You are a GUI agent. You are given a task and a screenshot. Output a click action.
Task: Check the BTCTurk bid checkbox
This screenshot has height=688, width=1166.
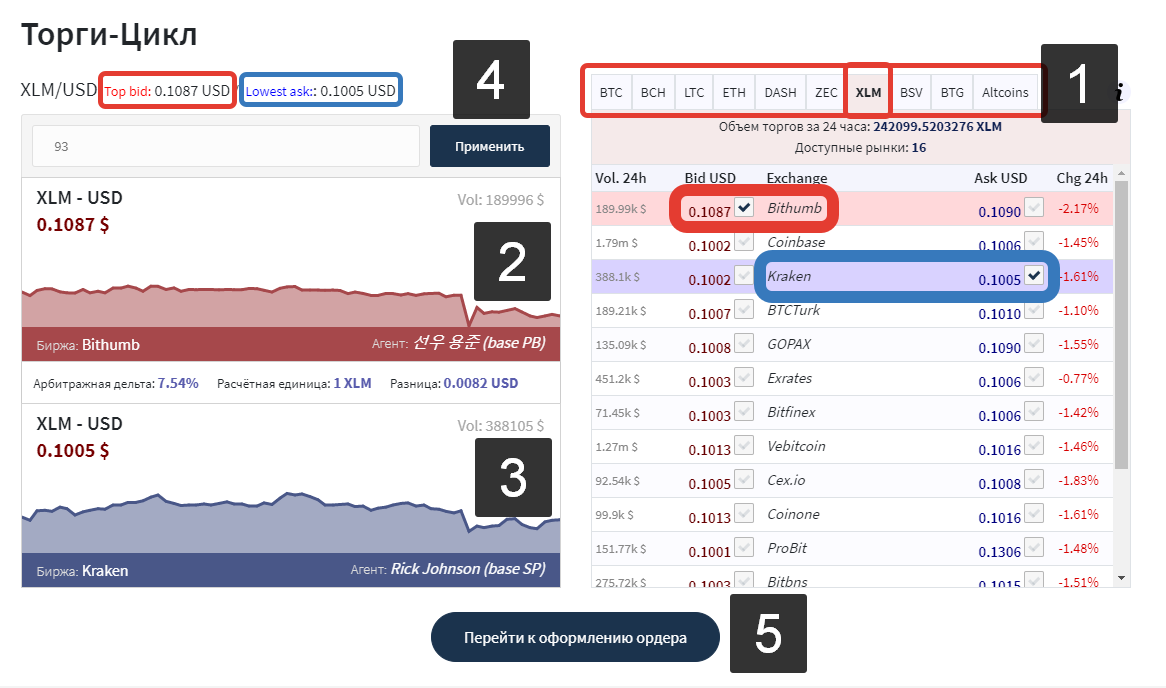point(744,309)
